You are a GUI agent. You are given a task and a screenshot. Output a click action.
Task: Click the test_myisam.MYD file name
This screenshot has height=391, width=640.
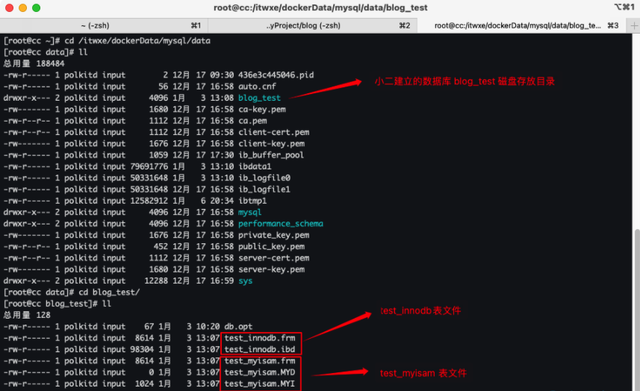point(260,372)
